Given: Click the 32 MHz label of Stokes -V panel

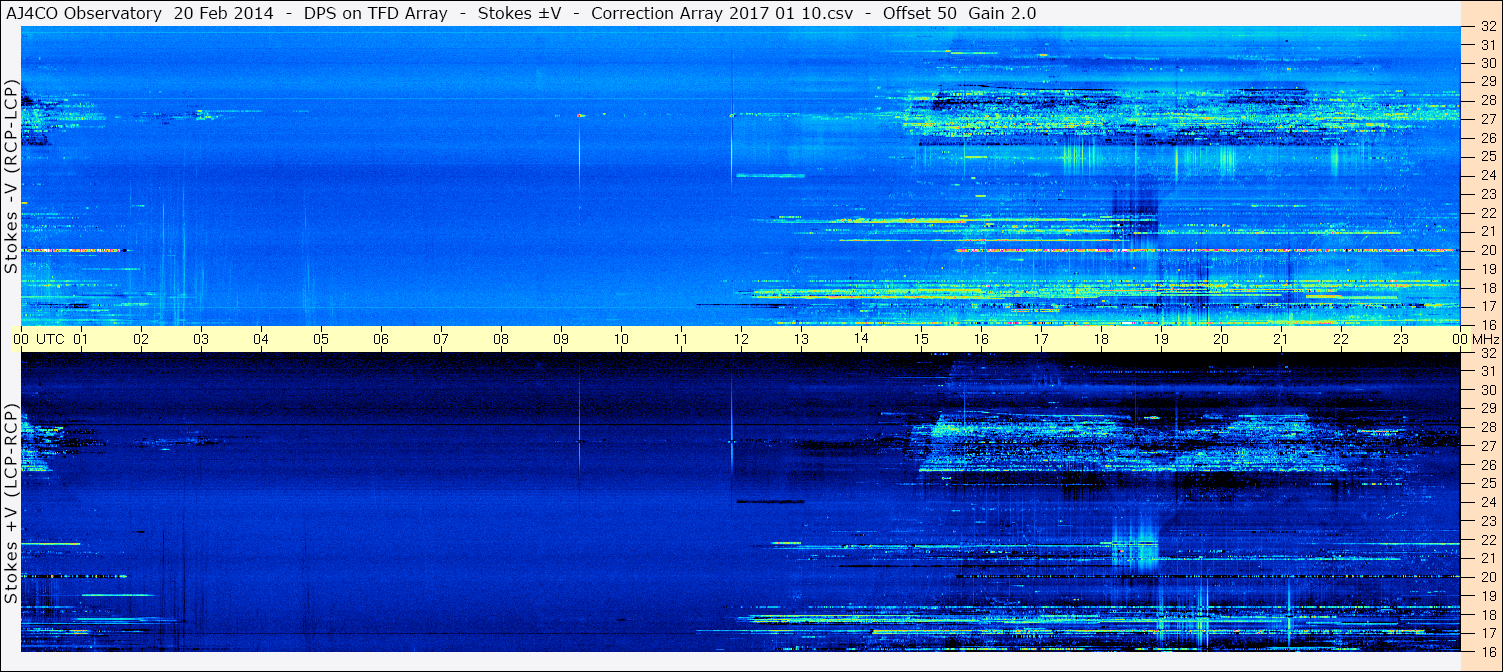Looking at the screenshot, I should (1488, 27).
